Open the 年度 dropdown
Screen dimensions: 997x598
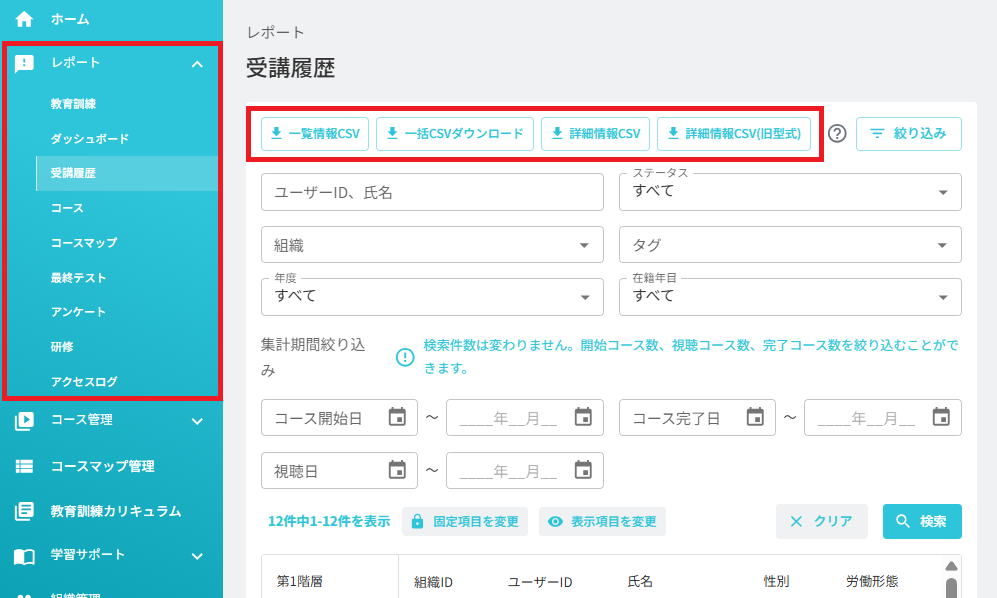pos(432,297)
